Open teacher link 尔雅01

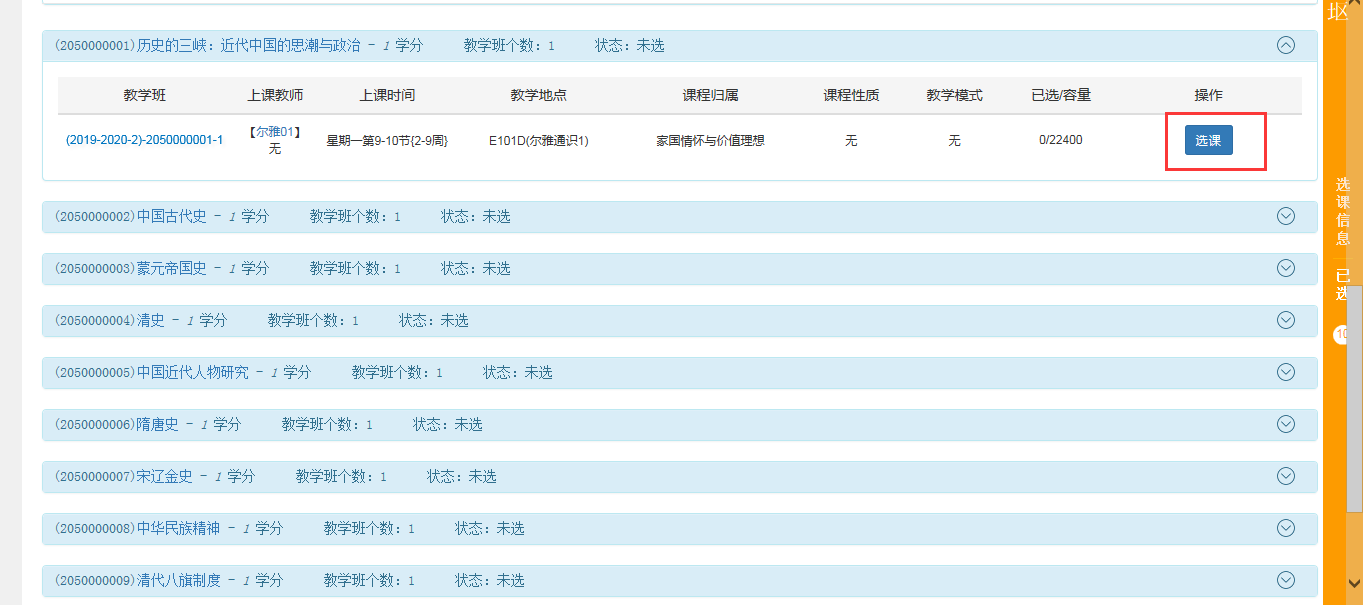(275, 132)
